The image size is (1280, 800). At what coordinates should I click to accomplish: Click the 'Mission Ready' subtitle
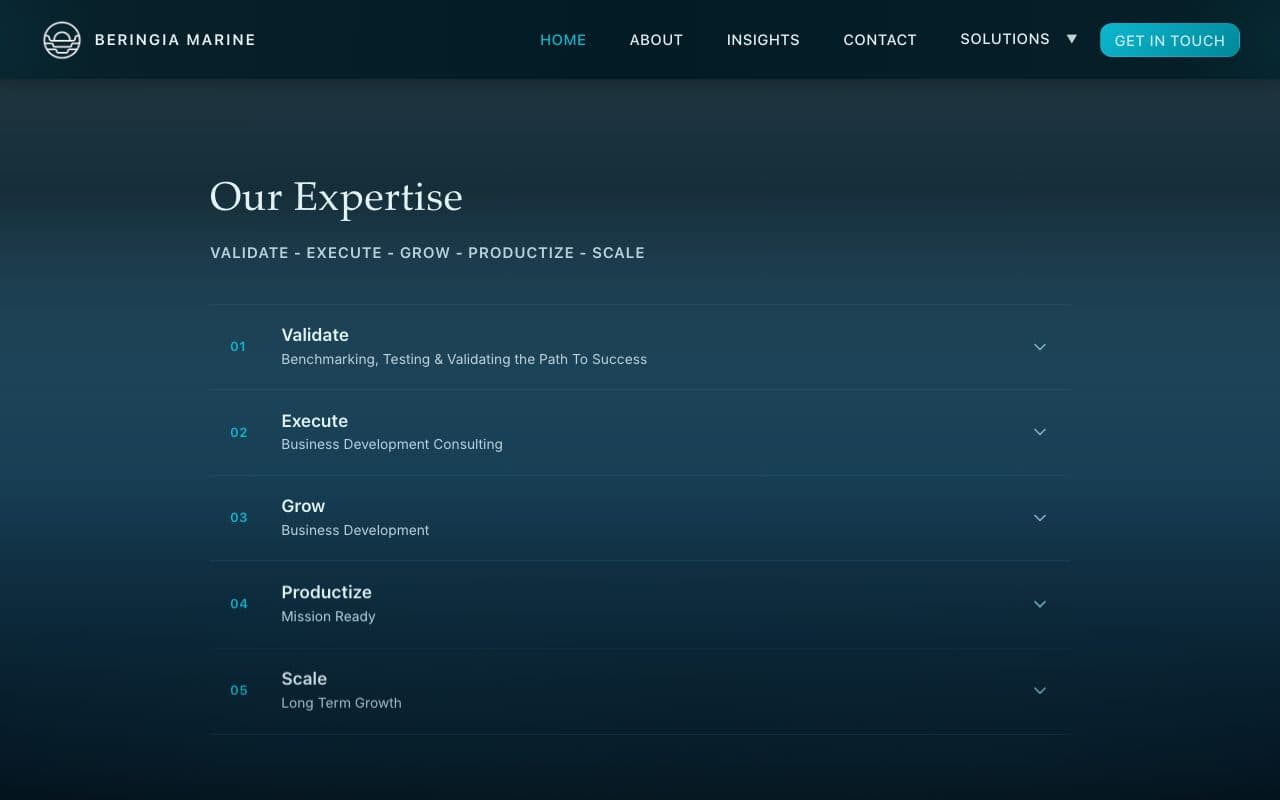point(328,616)
